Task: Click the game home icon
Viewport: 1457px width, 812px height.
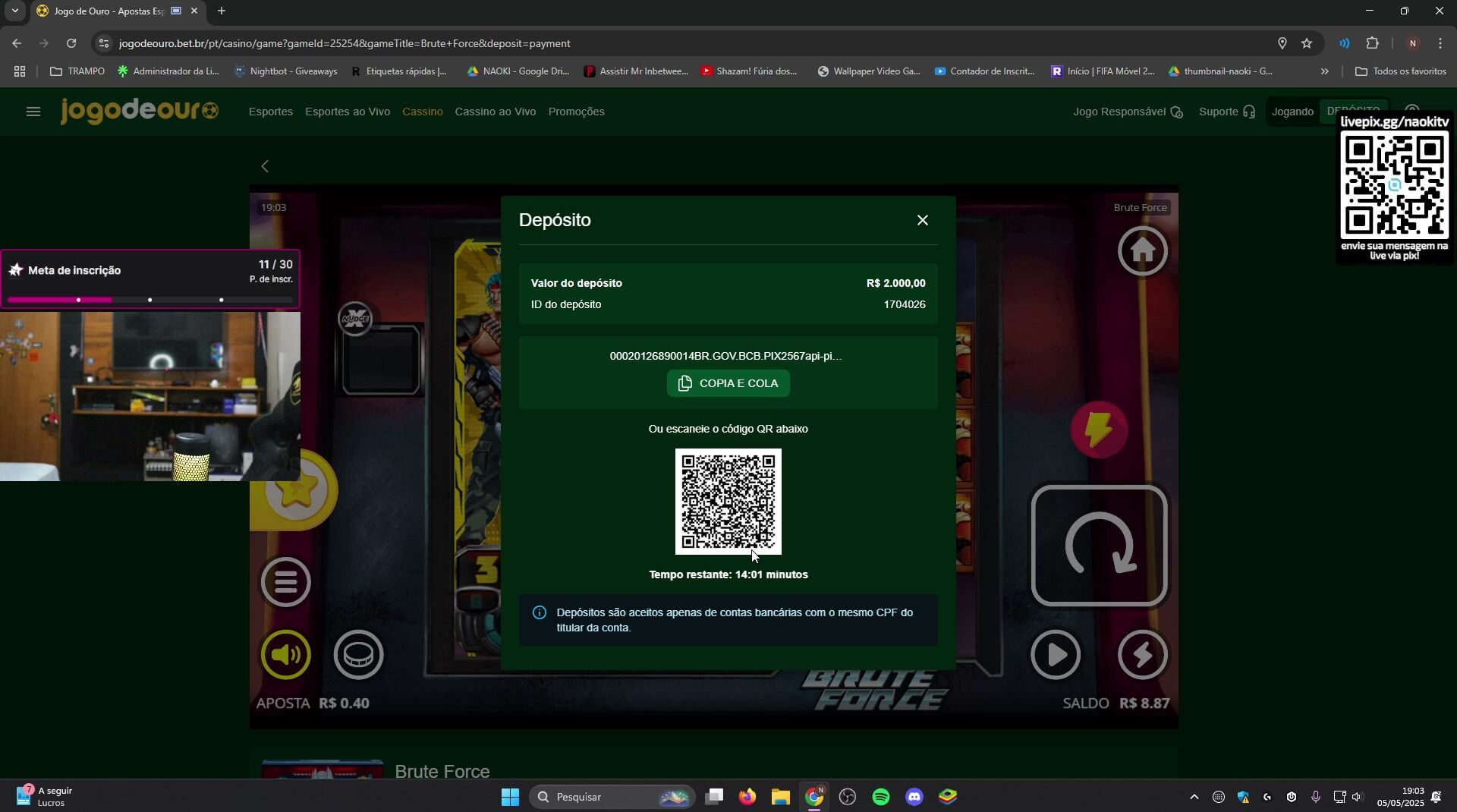Action: pos(1142,250)
